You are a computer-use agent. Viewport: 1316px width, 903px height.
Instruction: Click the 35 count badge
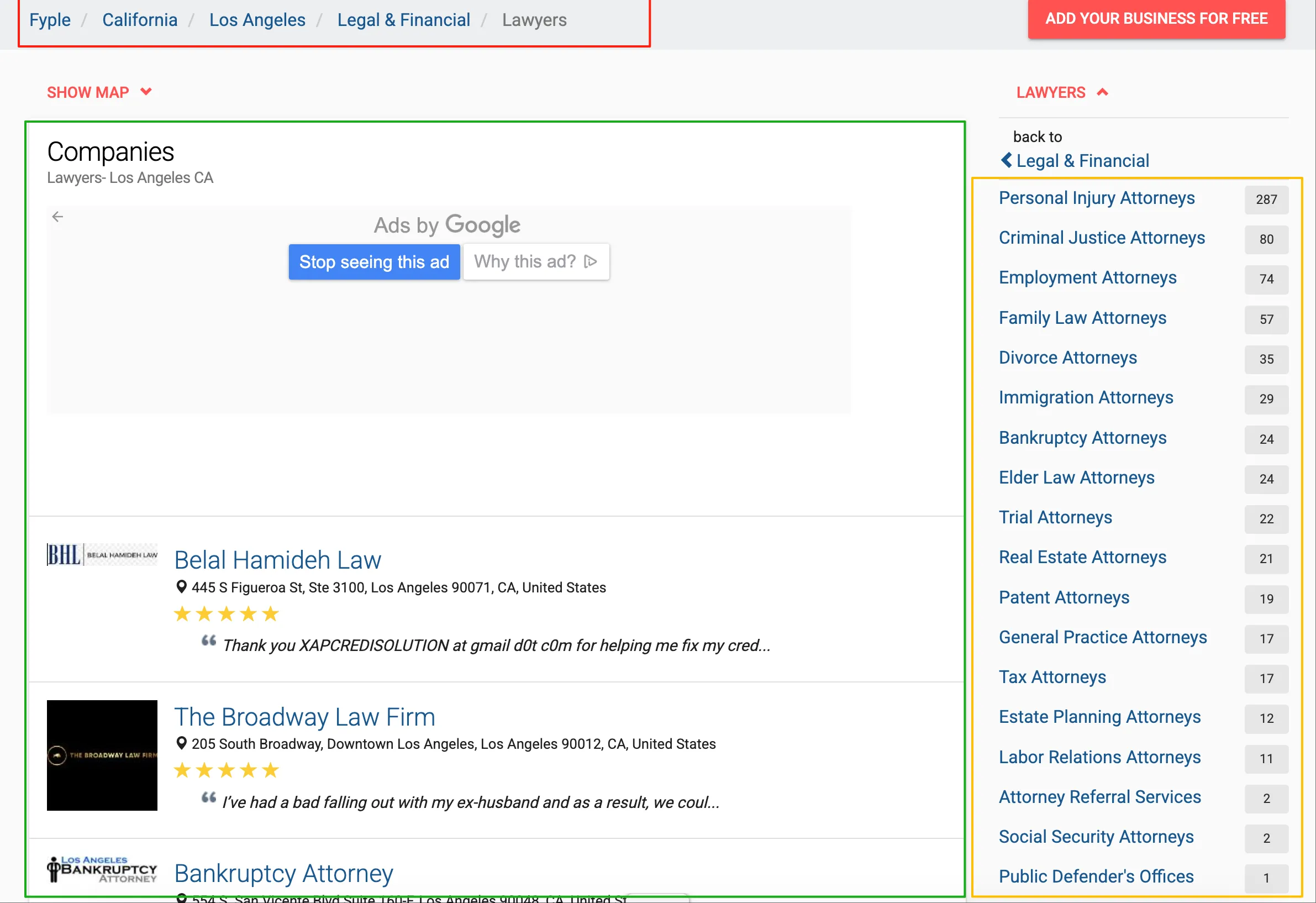click(x=1266, y=359)
